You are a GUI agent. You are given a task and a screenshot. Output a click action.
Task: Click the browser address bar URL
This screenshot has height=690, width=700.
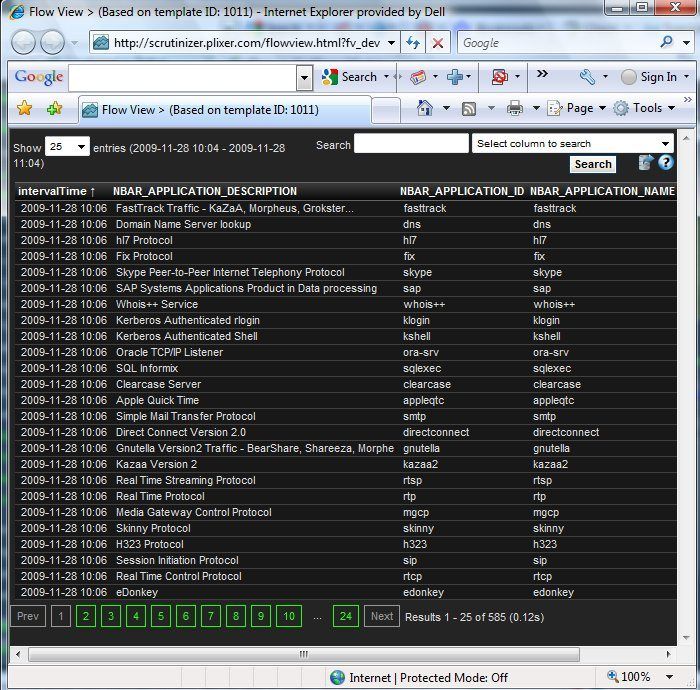click(x=247, y=43)
